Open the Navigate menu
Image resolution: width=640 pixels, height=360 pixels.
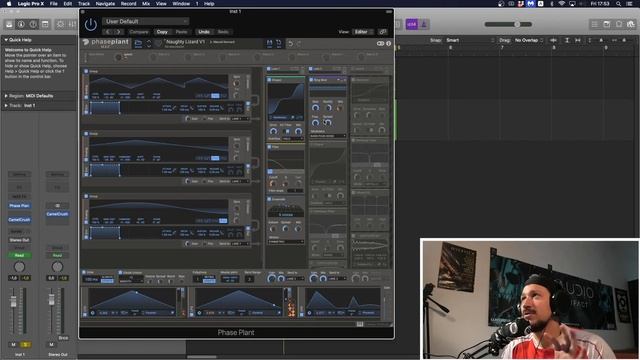[105, 4]
